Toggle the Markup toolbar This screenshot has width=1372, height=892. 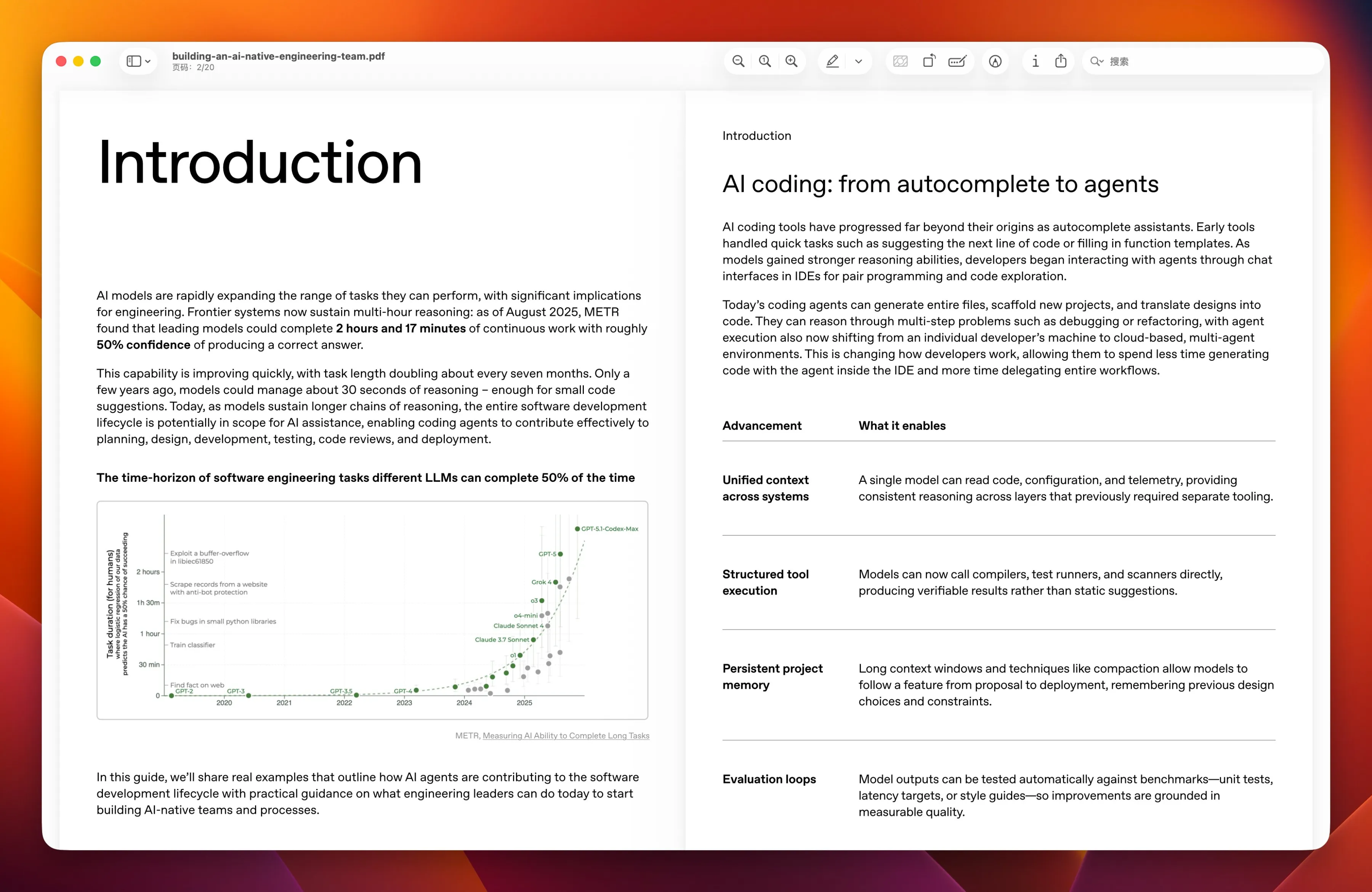pos(995,61)
